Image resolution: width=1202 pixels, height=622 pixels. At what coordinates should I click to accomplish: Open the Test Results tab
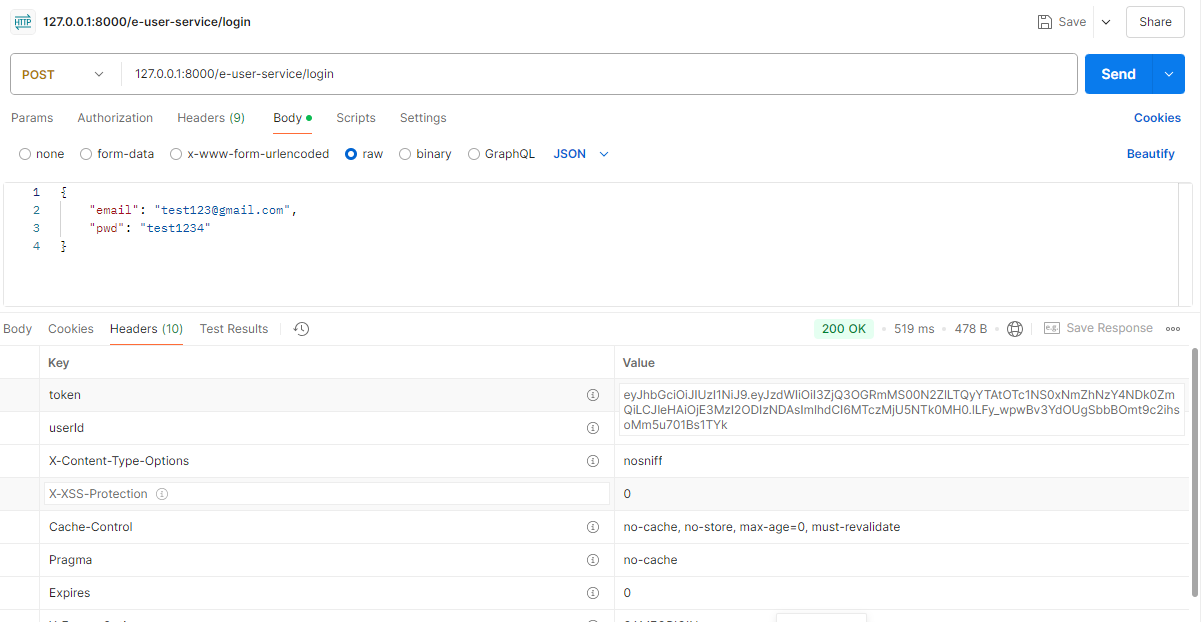point(234,329)
